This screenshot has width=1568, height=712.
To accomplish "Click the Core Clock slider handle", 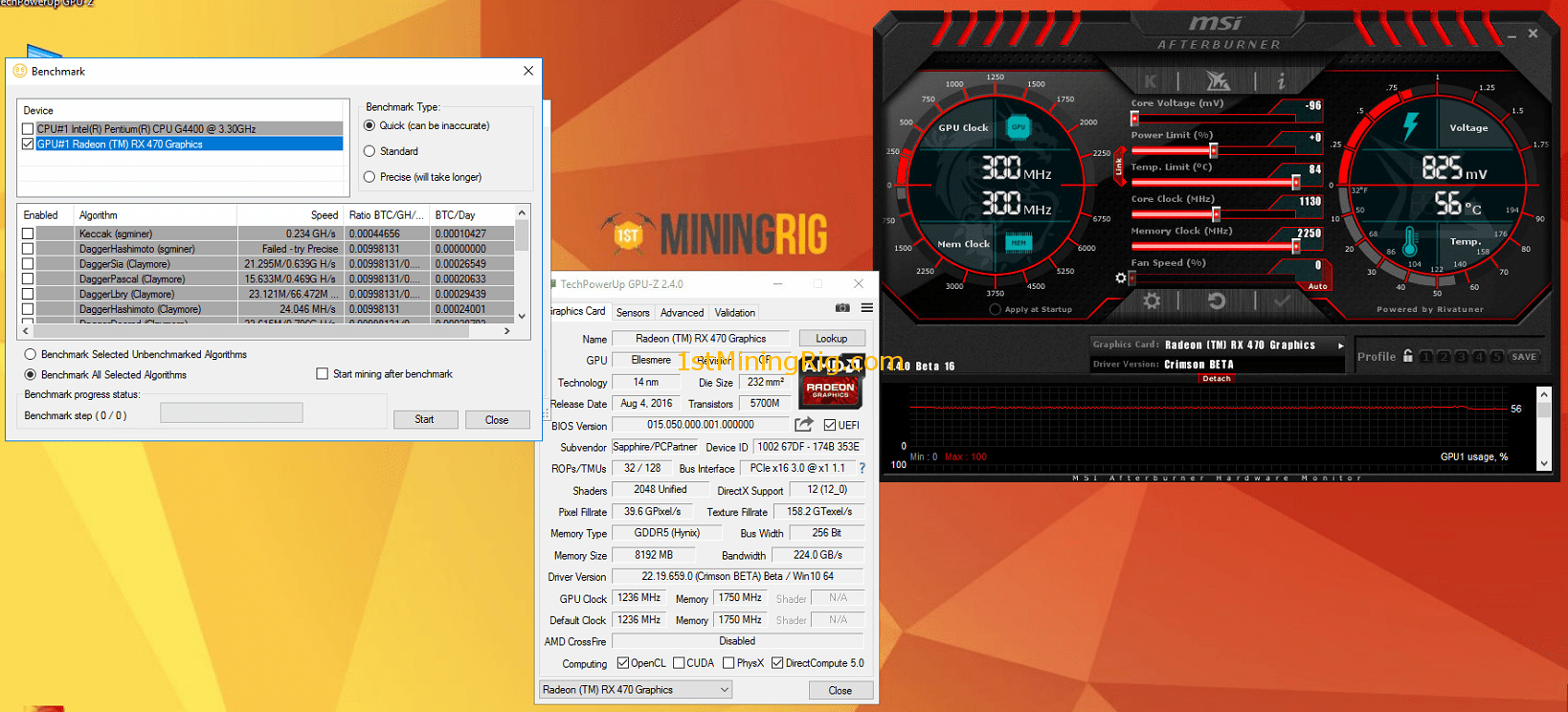I will [x=1217, y=214].
